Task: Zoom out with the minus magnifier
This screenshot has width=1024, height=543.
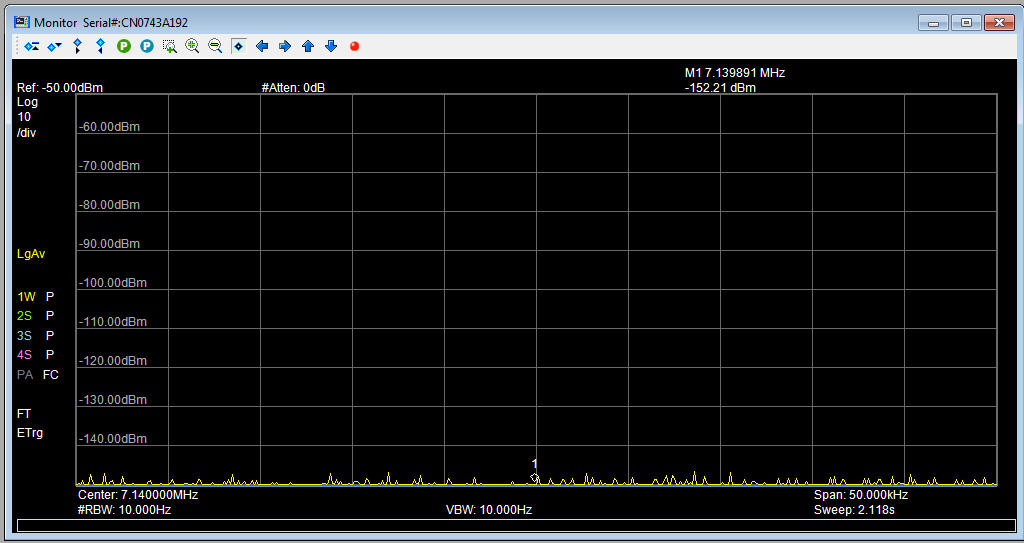Action: (215, 46)
